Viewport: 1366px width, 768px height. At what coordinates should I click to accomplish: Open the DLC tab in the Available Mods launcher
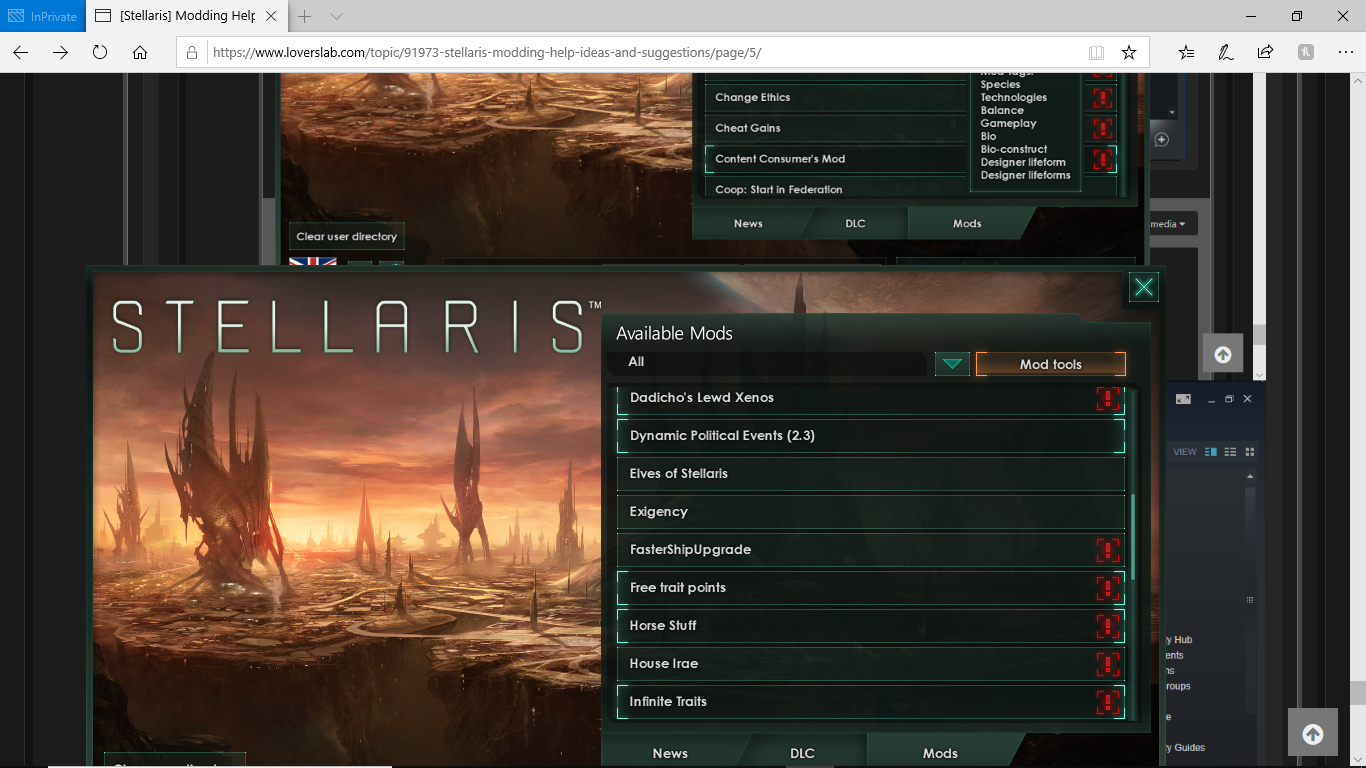802,754
